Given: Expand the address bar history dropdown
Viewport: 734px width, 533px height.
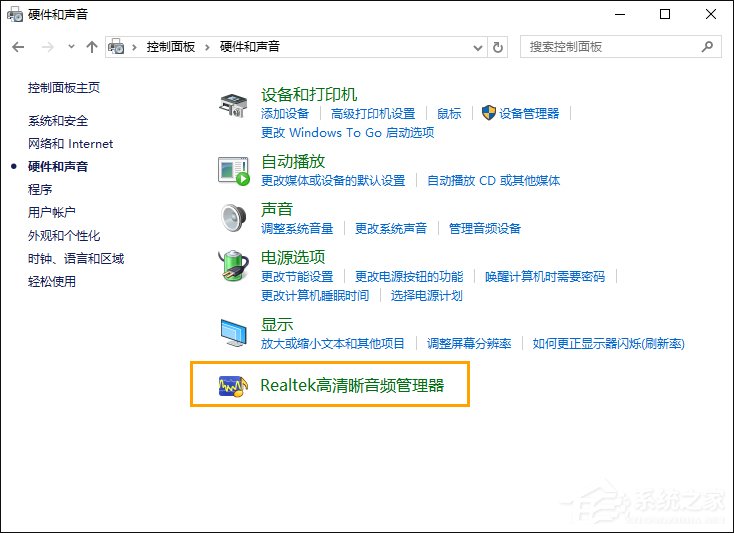Looking at the screenshot, I should (476, 47).
